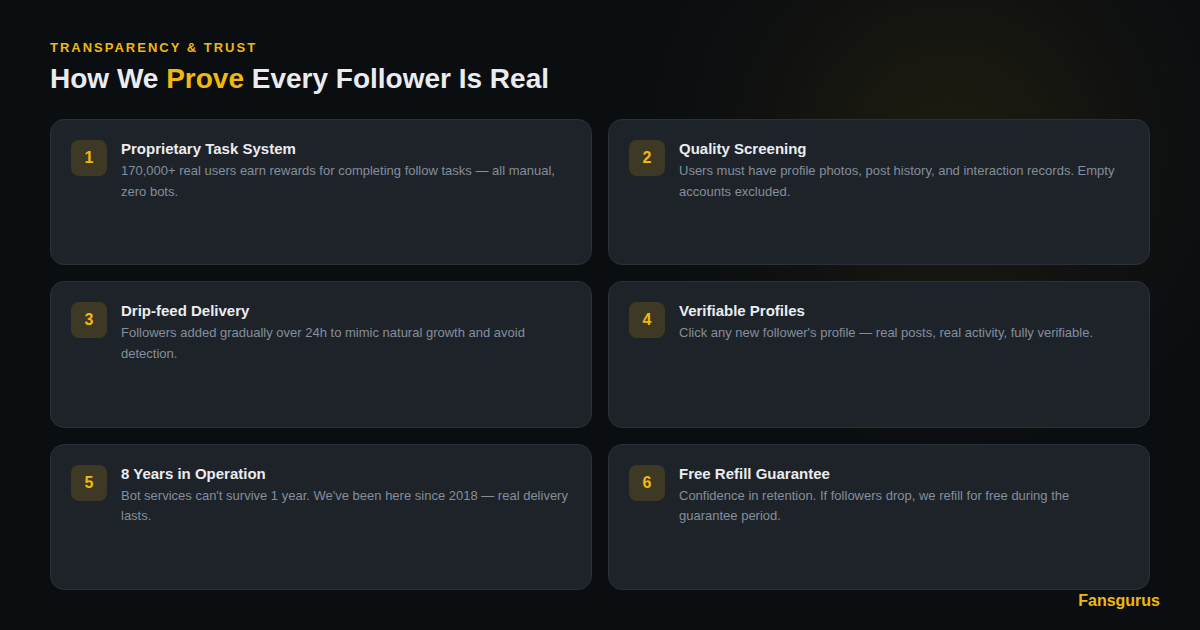The width and height of the screenshot is (1200, 630).
Task: Click the real posts, real activity description
Action: (885, 333)
